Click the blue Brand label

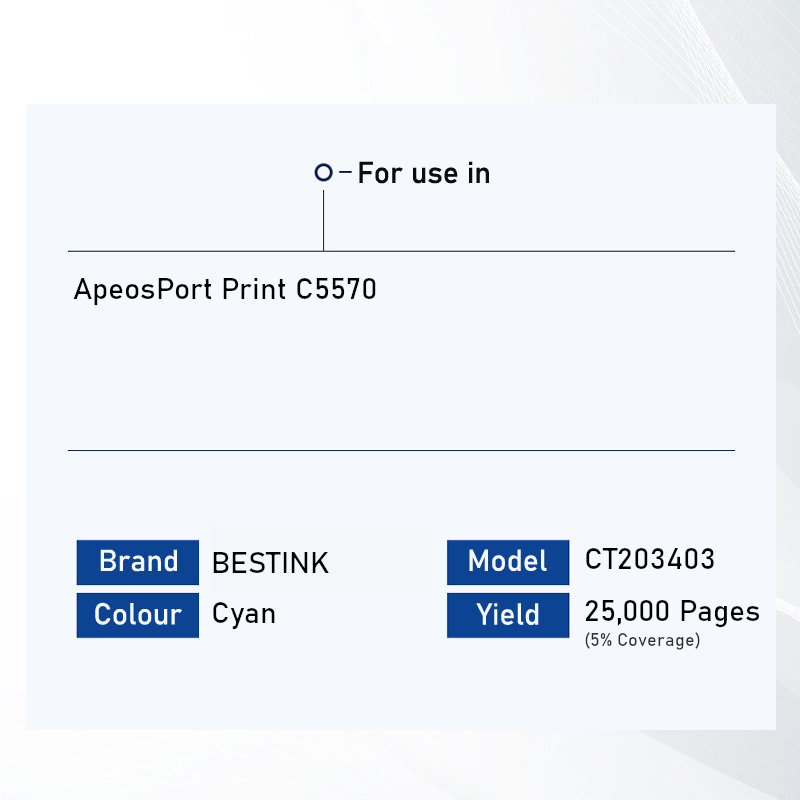[138, 561]
